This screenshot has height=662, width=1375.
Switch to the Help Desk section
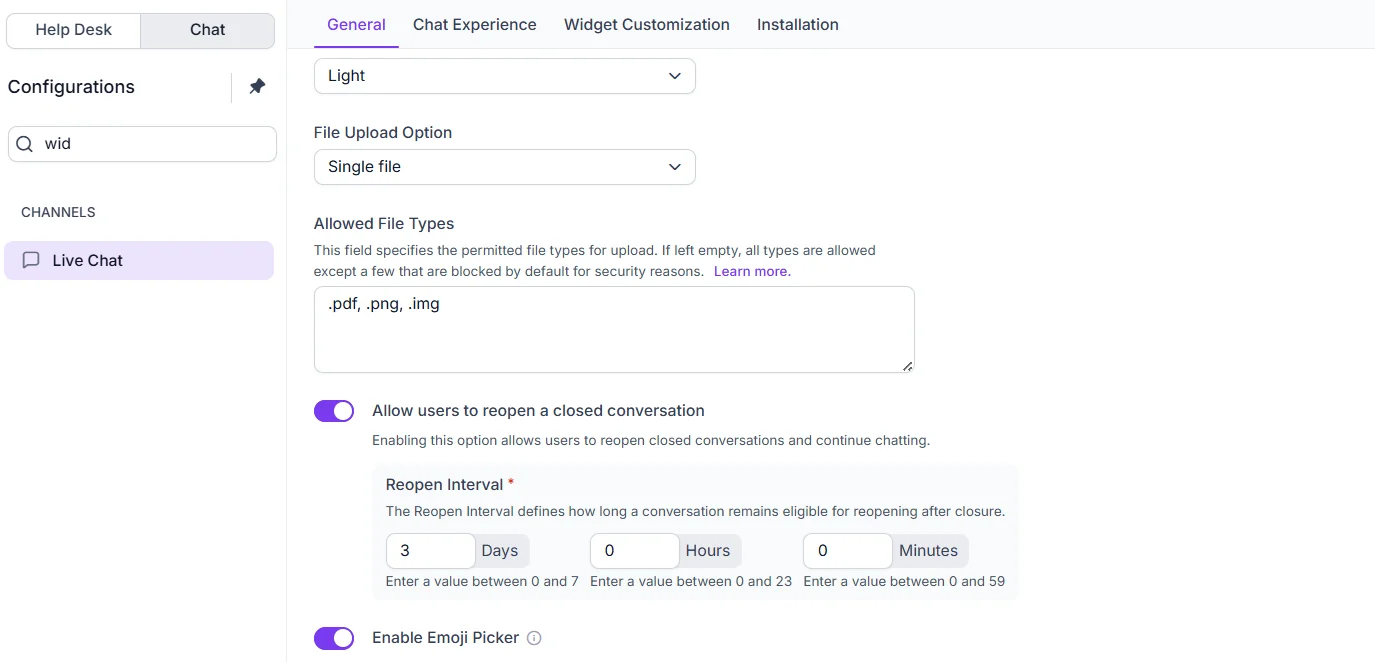coord(74,30)
